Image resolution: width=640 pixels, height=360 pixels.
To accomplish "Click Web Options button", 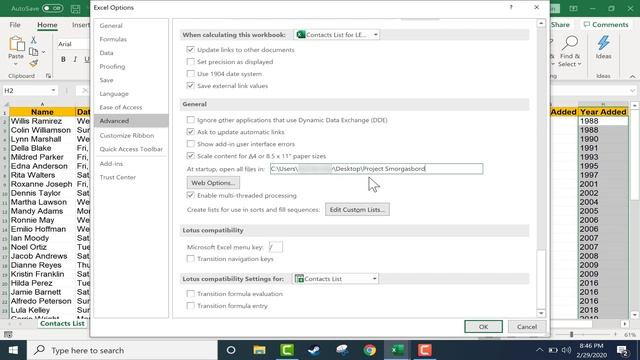I will point(213,182).
